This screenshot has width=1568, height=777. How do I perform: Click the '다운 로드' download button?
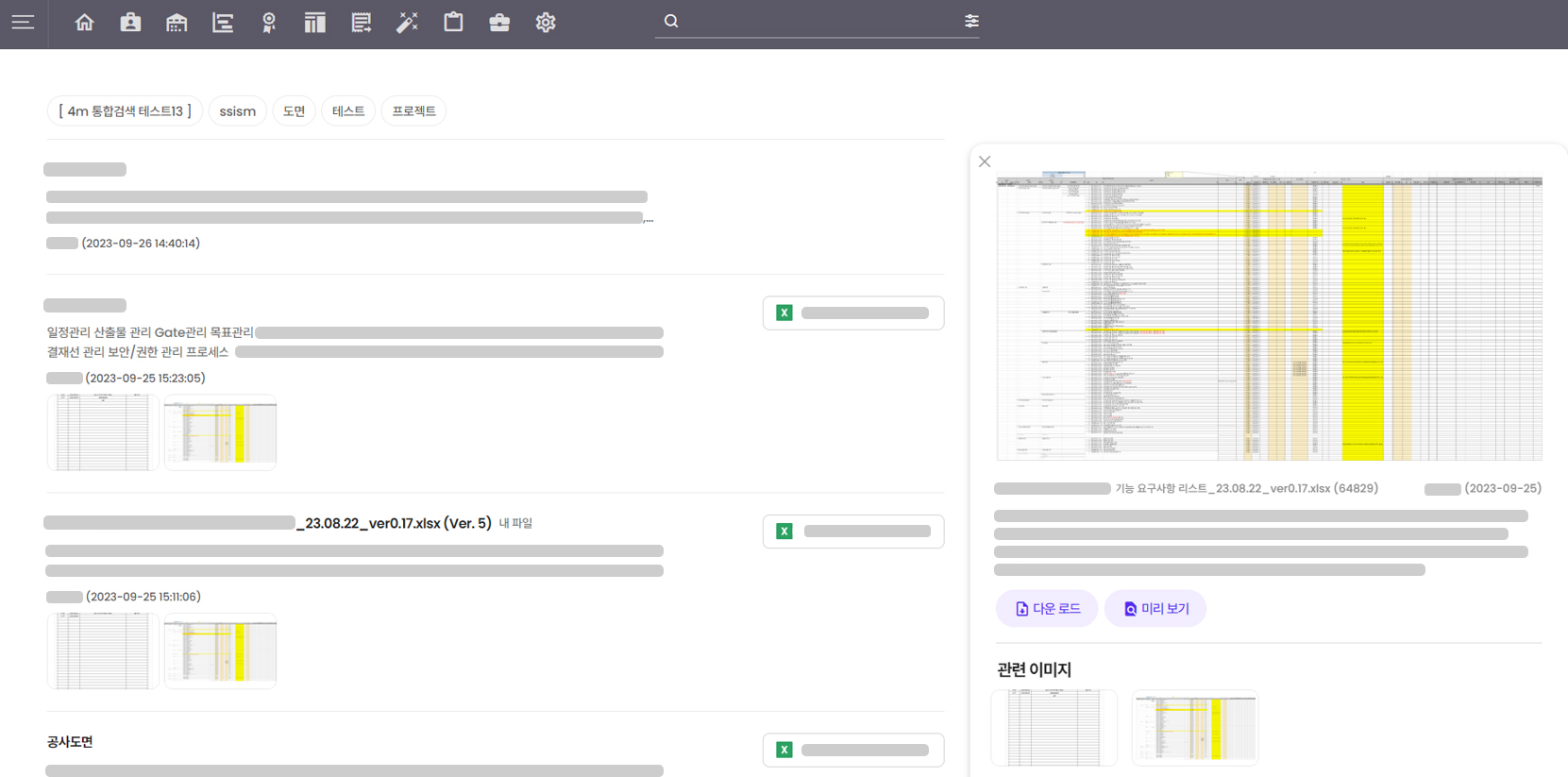pos(1047,609)
